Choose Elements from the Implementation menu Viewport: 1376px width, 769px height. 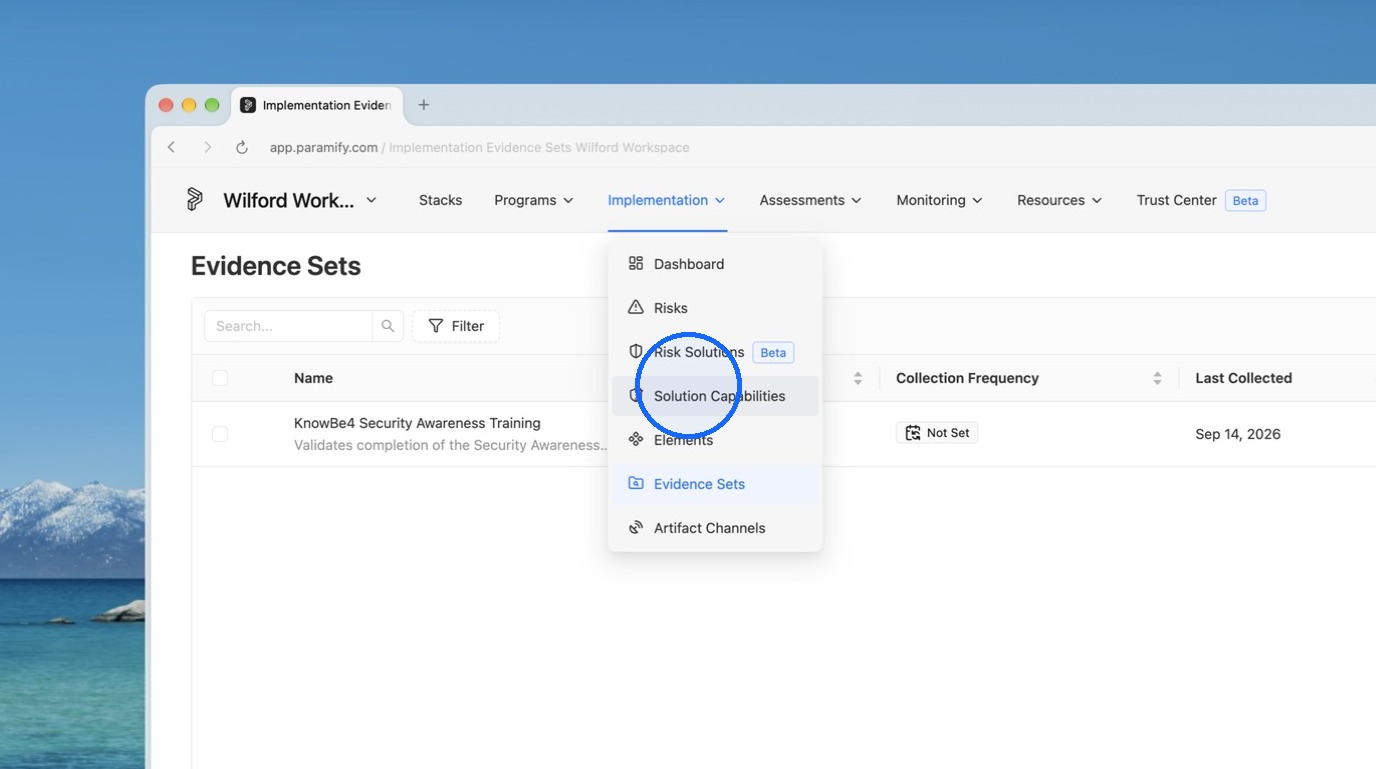tap(715, 440)
